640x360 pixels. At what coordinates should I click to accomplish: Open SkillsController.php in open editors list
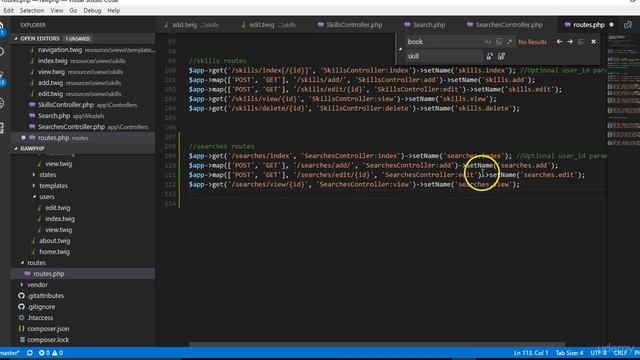pyautogui.click(x=83, y=105)
